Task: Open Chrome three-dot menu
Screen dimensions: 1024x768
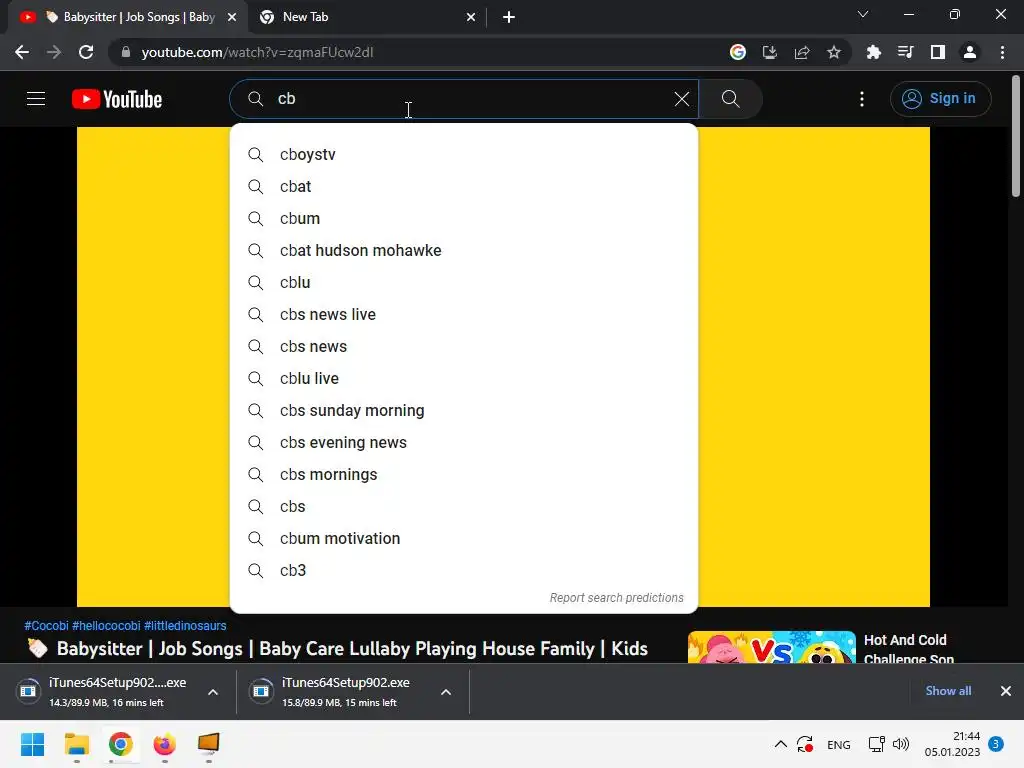Action: coord(1002,52)
